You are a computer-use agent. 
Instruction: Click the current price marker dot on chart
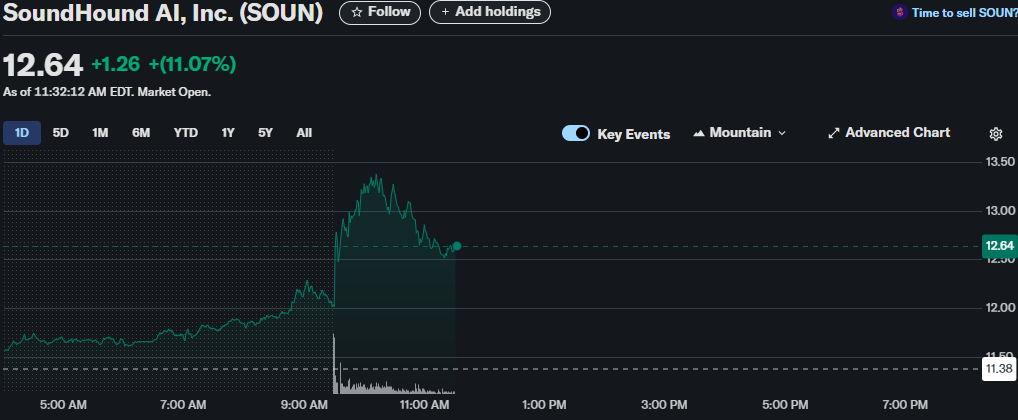click(x=457, y=246)
